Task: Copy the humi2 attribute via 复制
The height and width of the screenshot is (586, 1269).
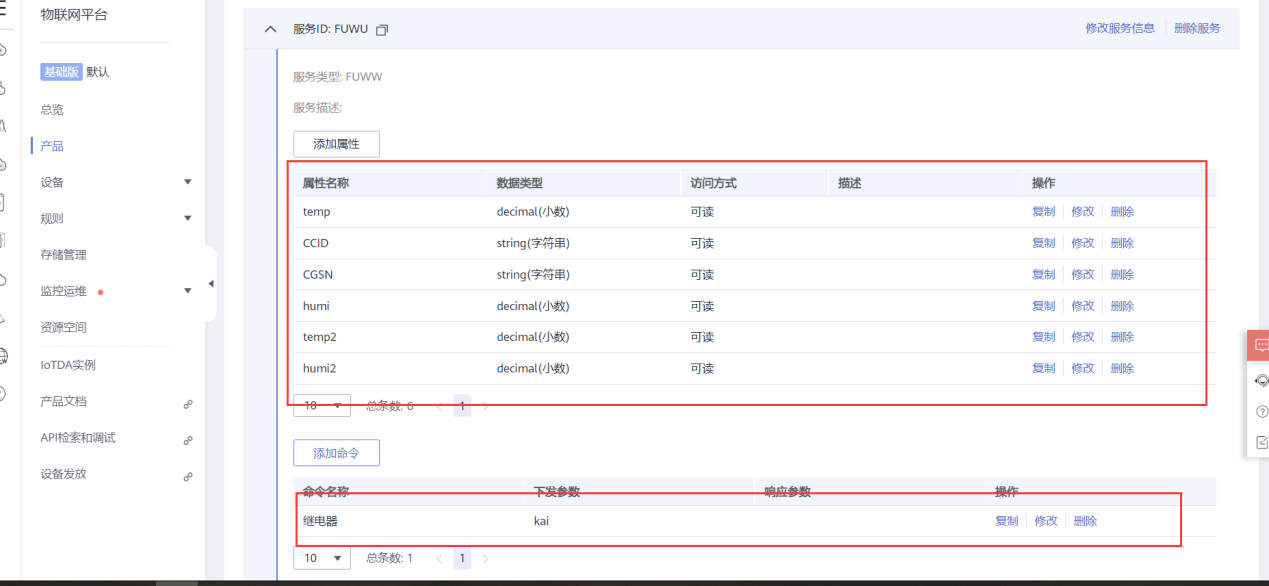Action: 1044,368
